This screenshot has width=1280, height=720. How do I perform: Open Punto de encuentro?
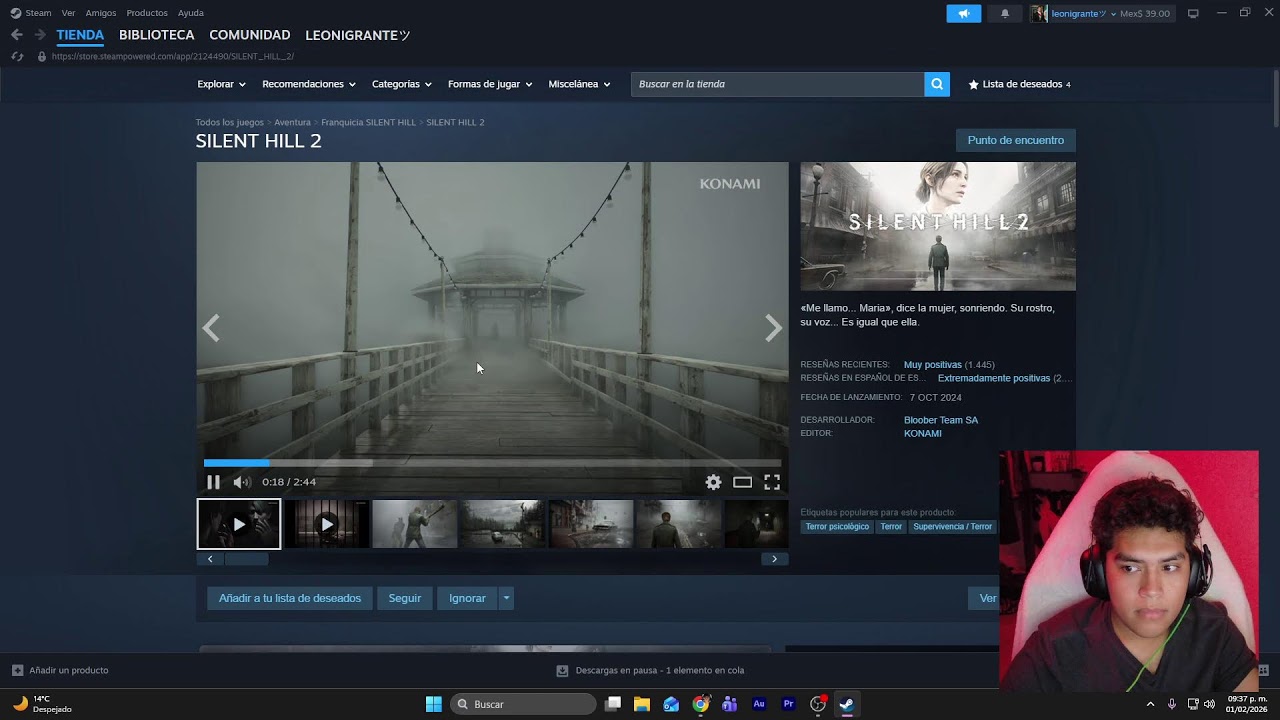pyautogui.click(x=1016, y=140)
